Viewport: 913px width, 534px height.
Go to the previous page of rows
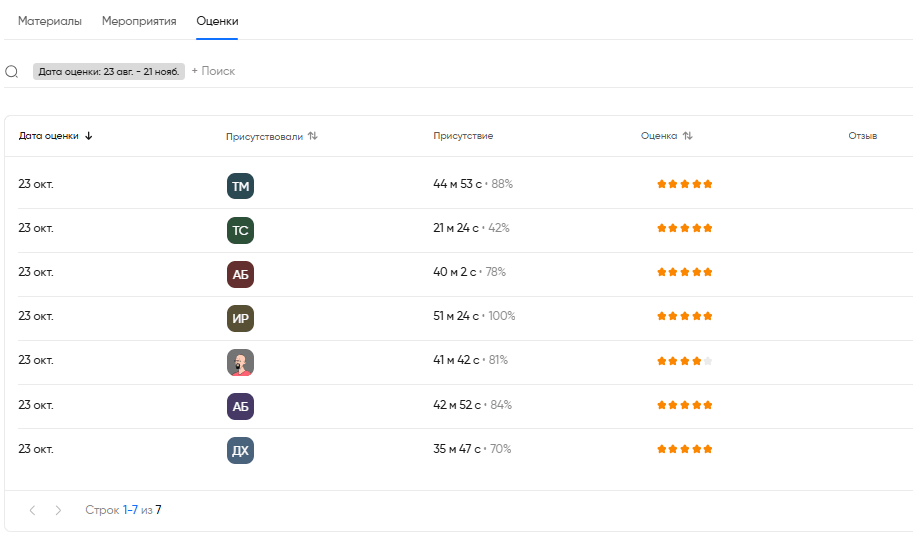32,510
